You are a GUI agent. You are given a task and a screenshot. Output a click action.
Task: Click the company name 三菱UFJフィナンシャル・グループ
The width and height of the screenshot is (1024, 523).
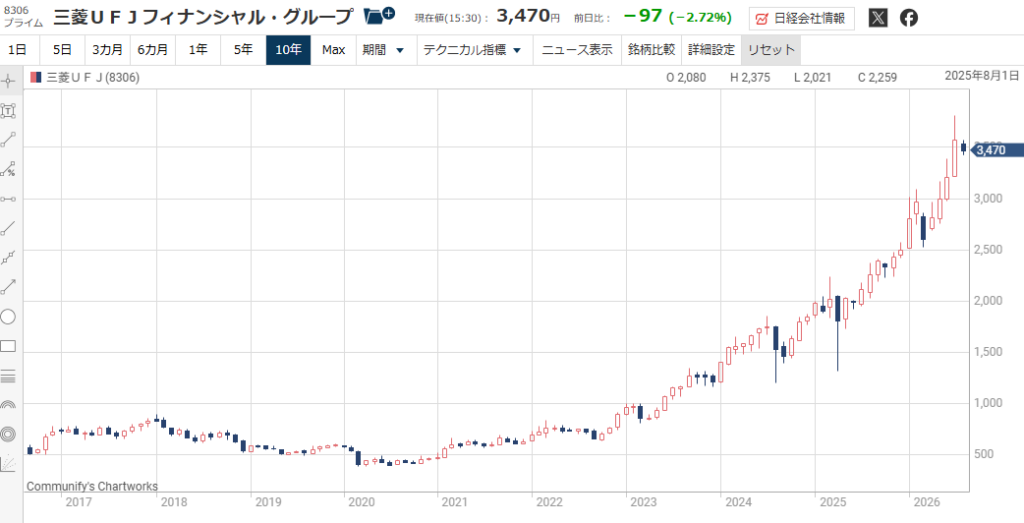[204, 17]
